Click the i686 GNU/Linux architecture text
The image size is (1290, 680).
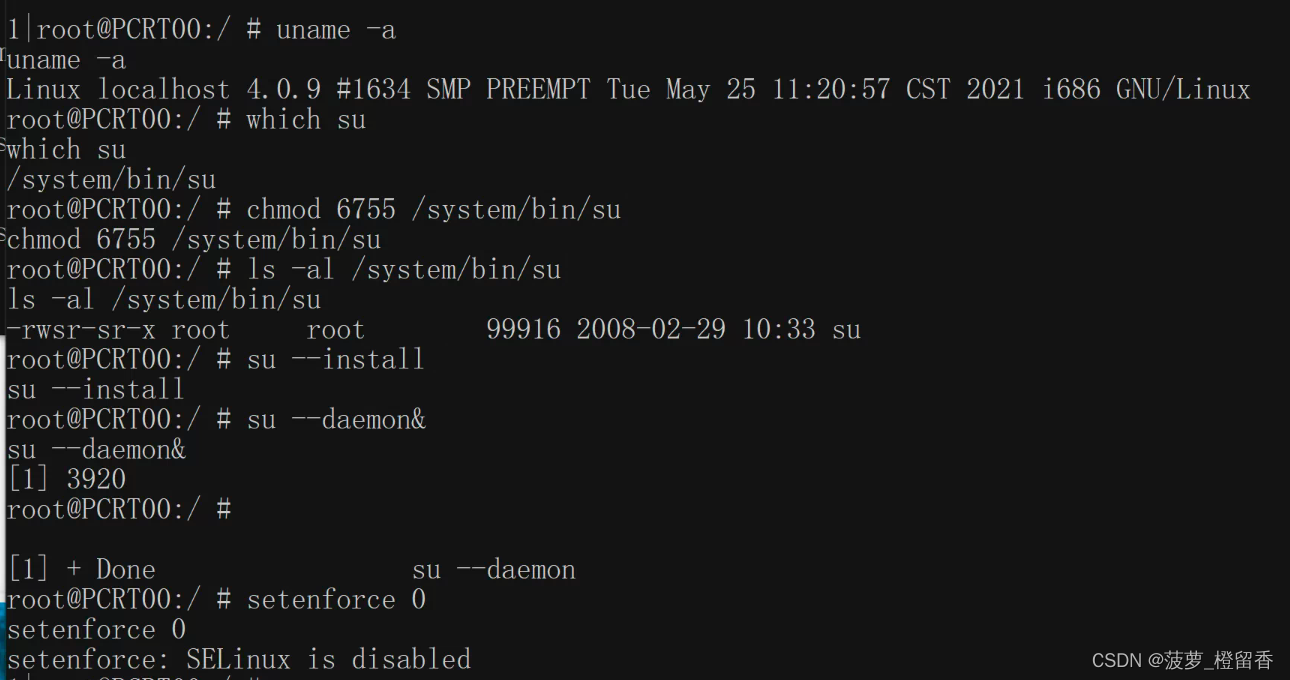(x=1146, y=90)
